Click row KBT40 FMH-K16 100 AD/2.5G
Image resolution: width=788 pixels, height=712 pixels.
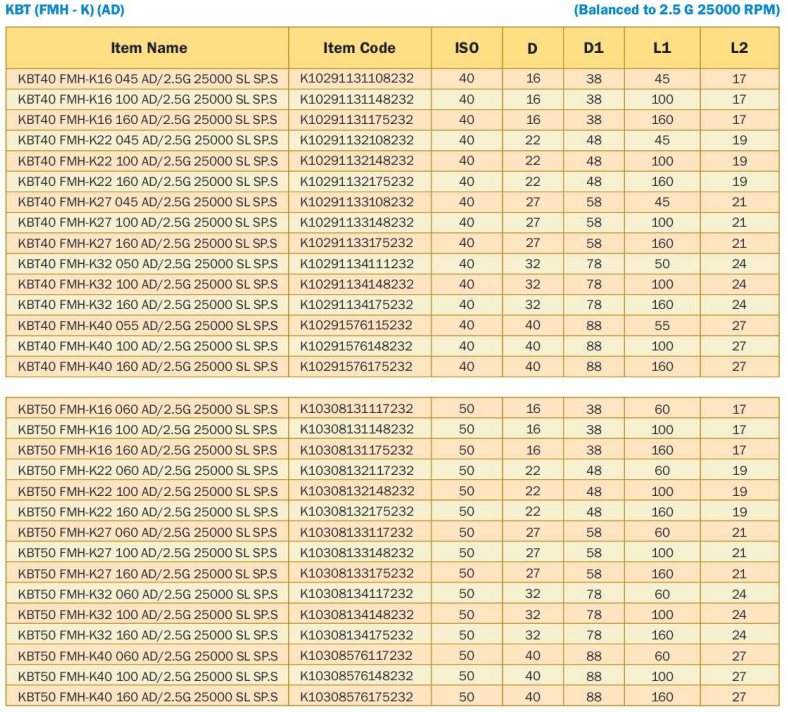pos(392,99)
